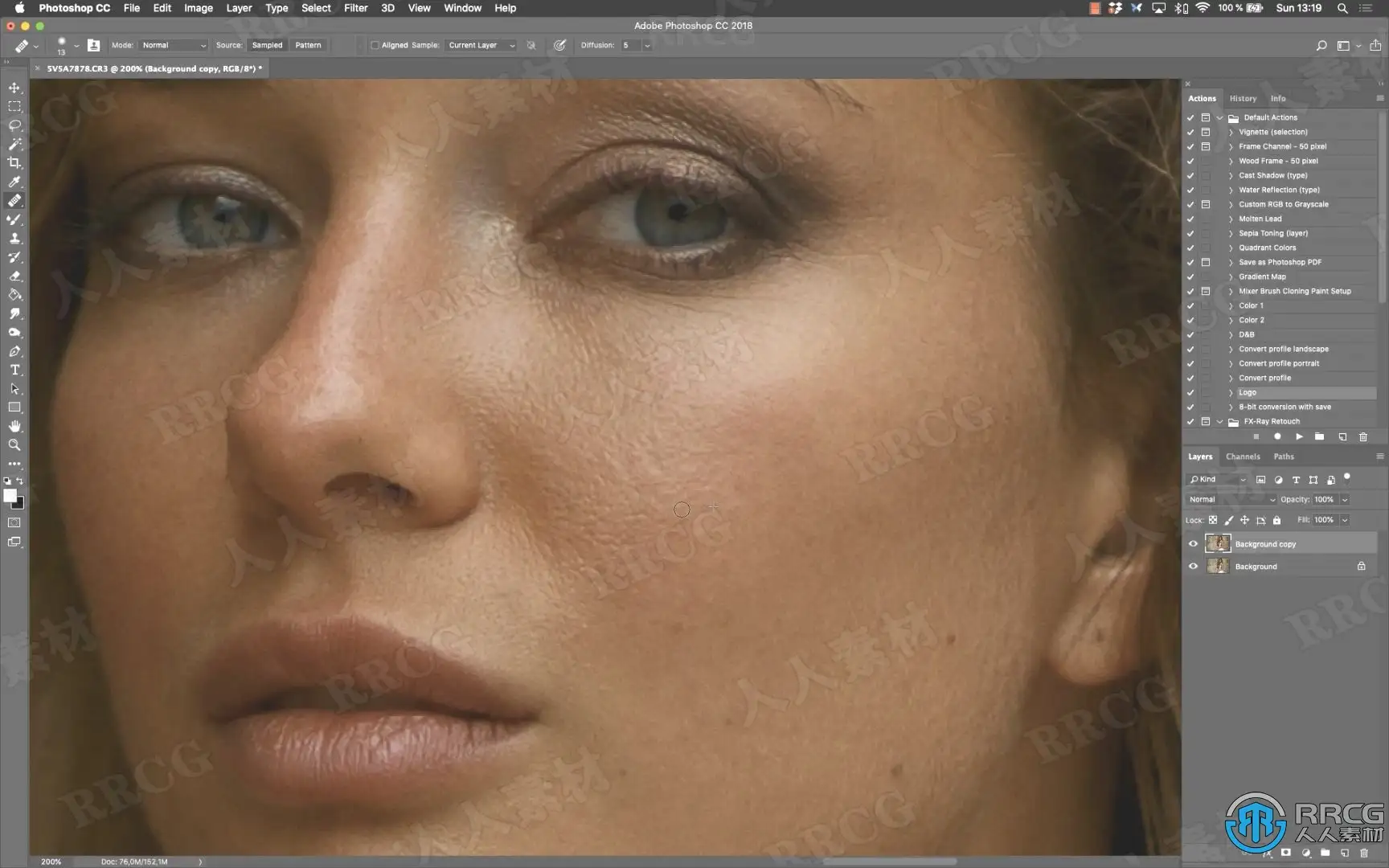
Task: Select the Magic Wand tool
Action: [14, 144]
